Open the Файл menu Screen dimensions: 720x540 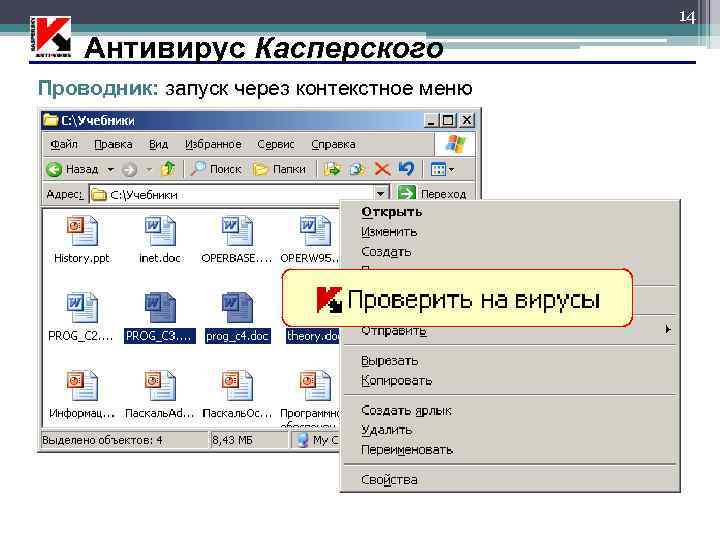(x=64, y=144)
